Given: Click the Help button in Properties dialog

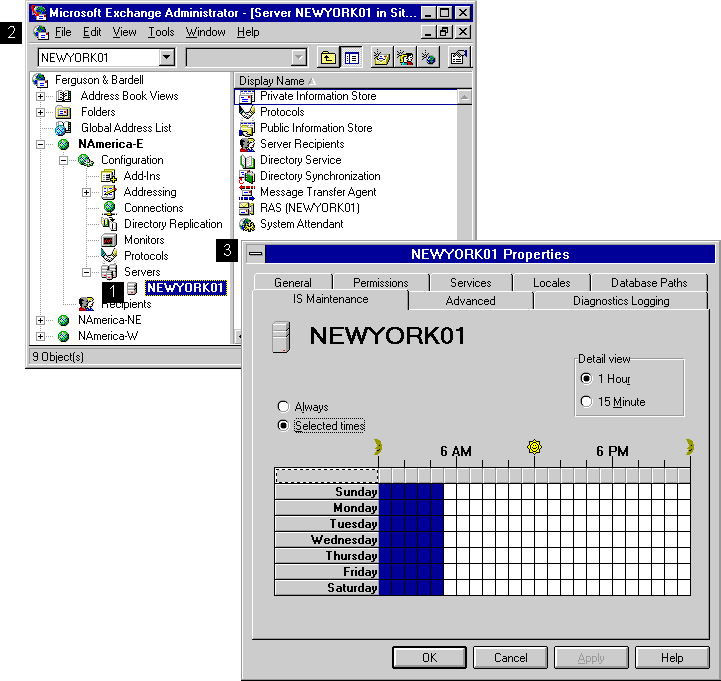Looking at the screenshot, I should coord(672,658).
